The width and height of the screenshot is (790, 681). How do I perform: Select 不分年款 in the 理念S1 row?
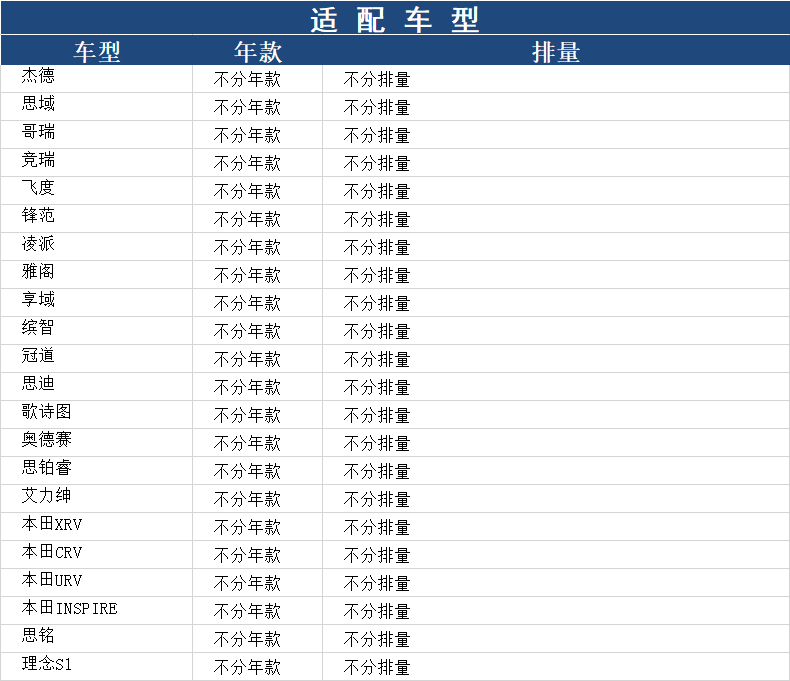[247, 668]
